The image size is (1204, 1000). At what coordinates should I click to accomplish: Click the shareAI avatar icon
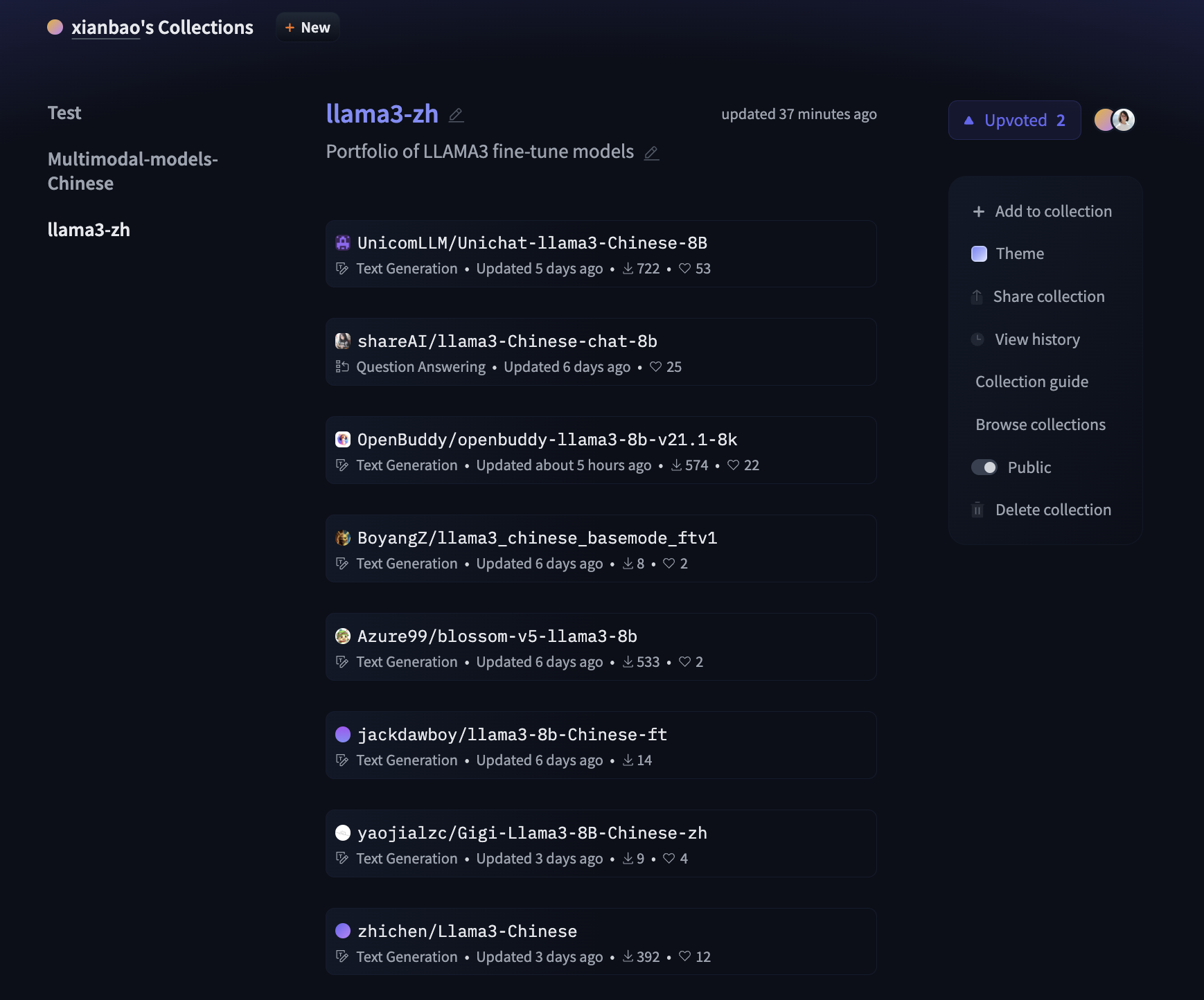tap(343, 341)
